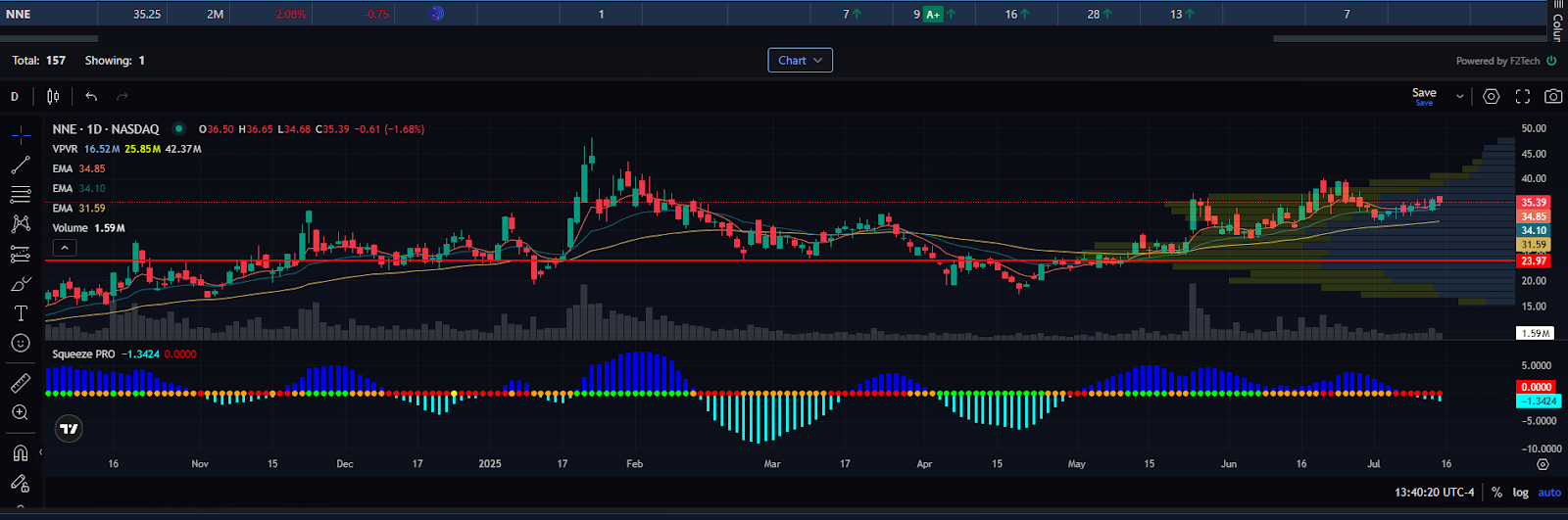Activate the zoom in tool

(x=21, y=413)
